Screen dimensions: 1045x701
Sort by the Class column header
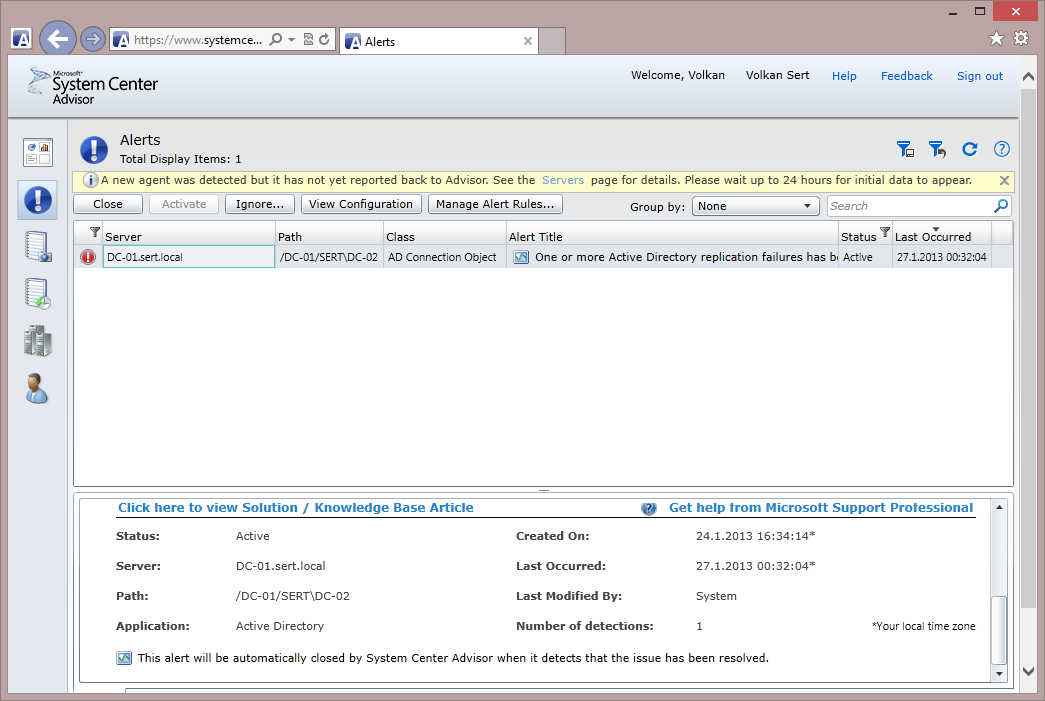[445, 237]
